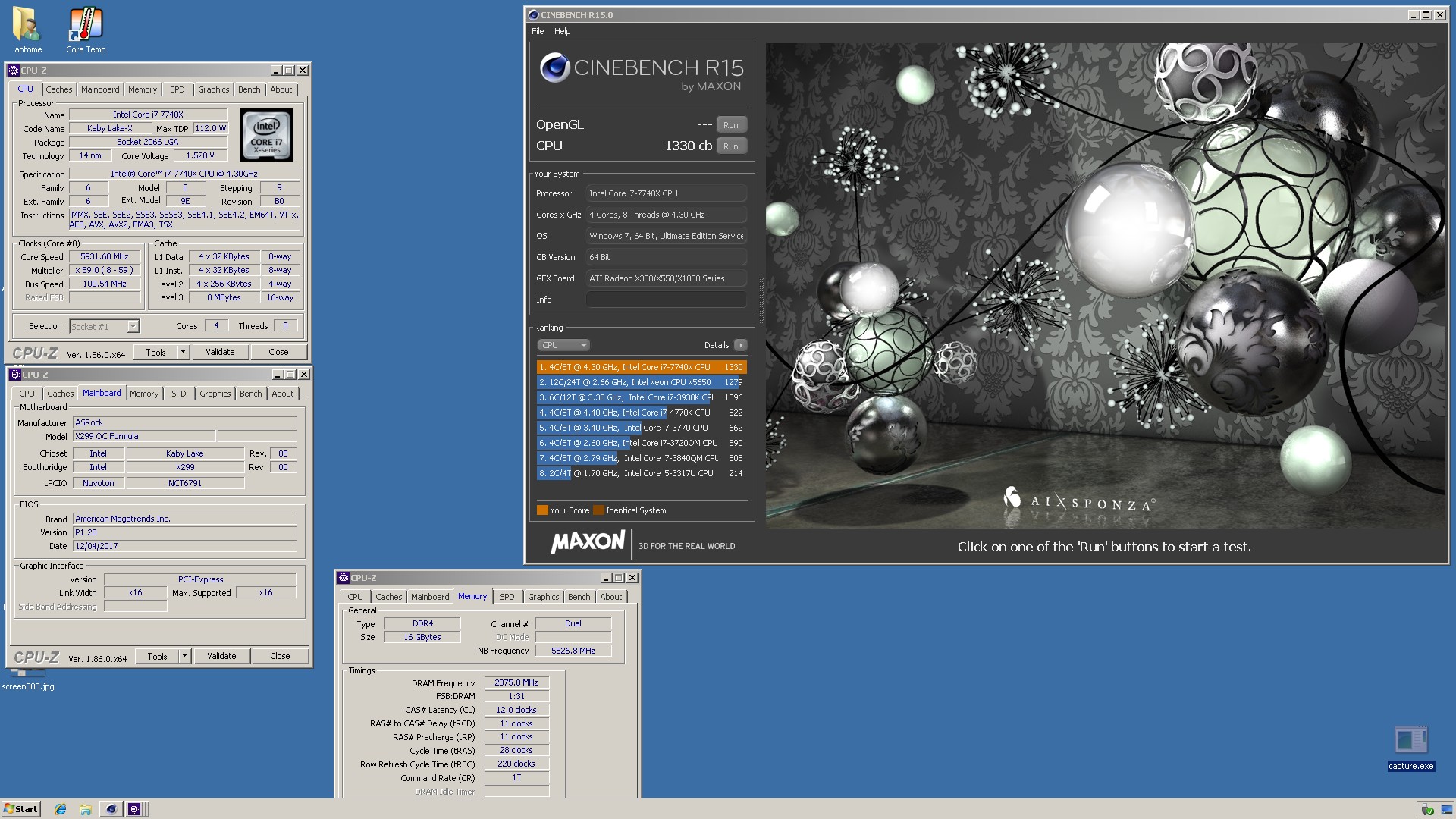Minimize the Cinebench window
The height and width of the screenshot is (819, 1456).
[x=1414, y=15]
